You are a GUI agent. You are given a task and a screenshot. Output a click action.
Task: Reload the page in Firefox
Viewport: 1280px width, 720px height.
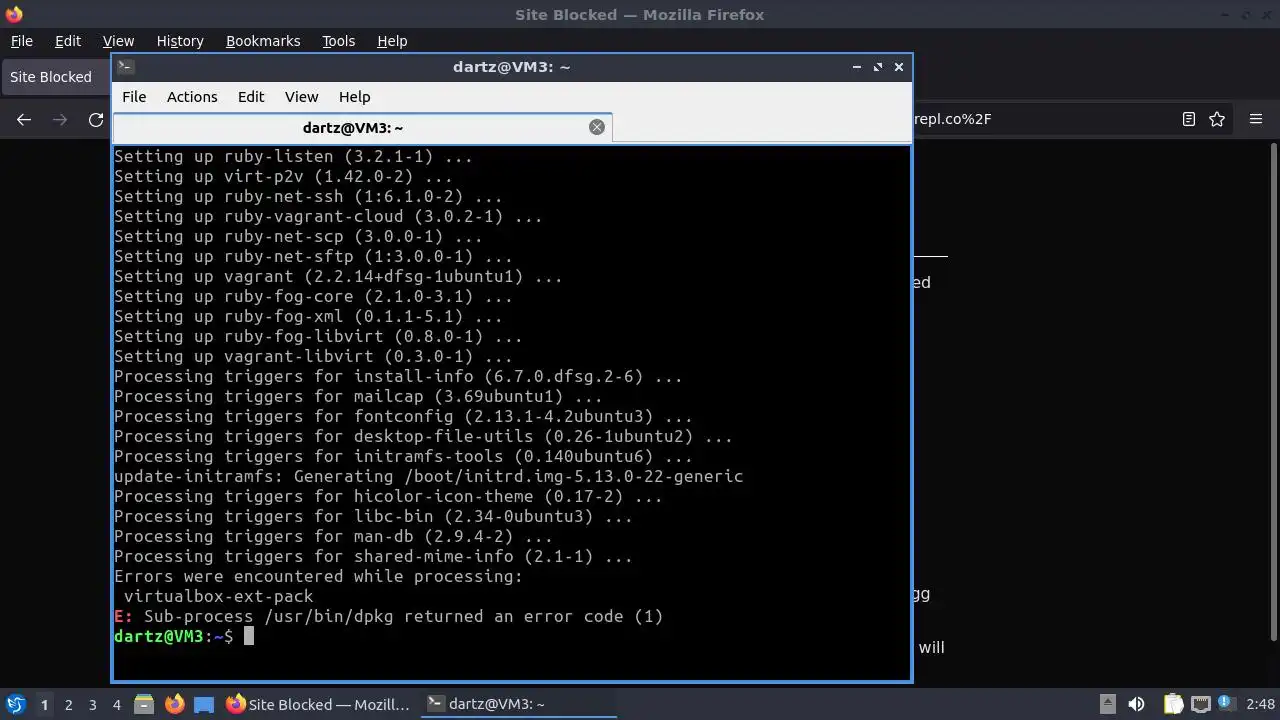point(96,119)
